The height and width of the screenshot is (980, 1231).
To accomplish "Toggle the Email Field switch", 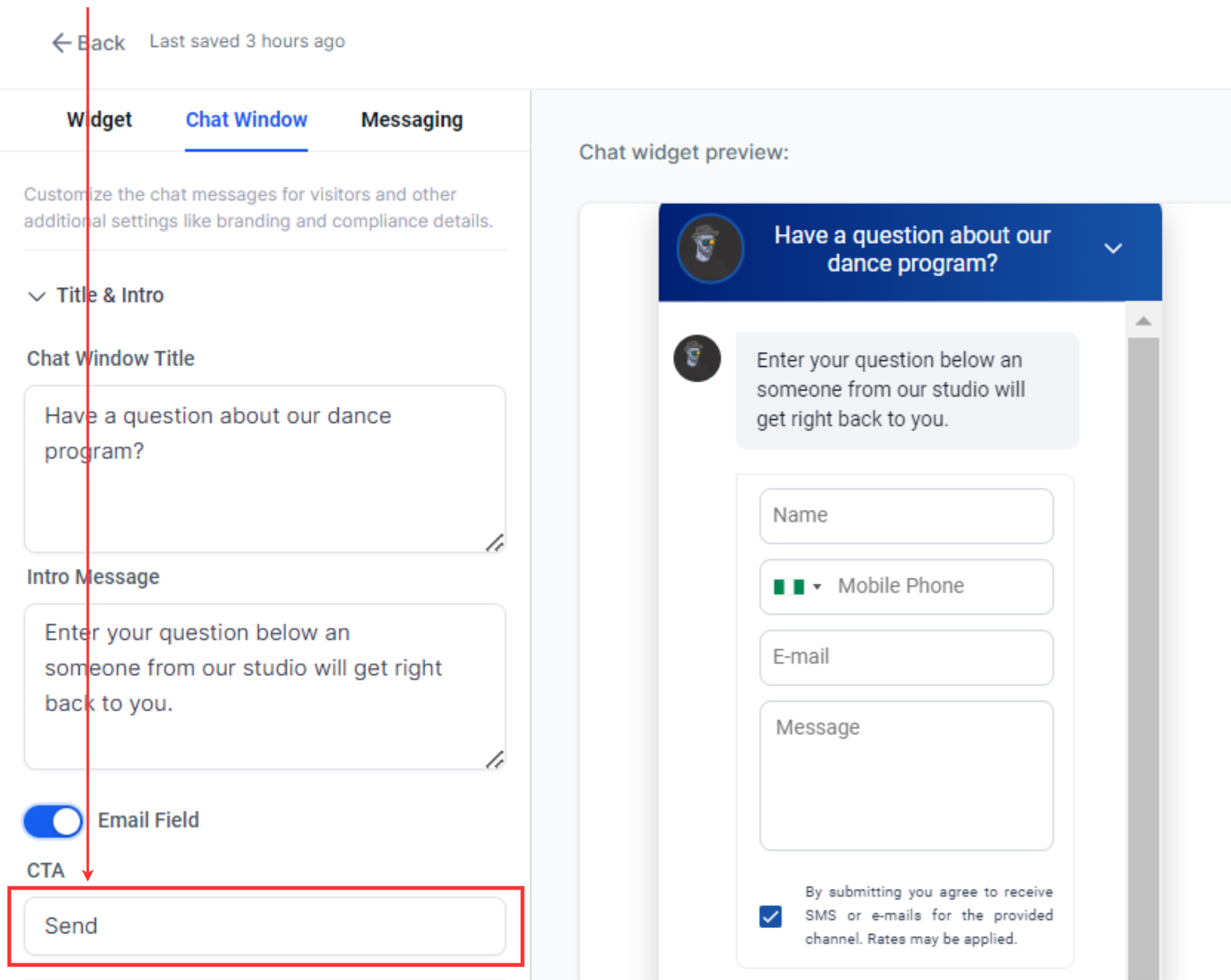I will coord(53,821).
